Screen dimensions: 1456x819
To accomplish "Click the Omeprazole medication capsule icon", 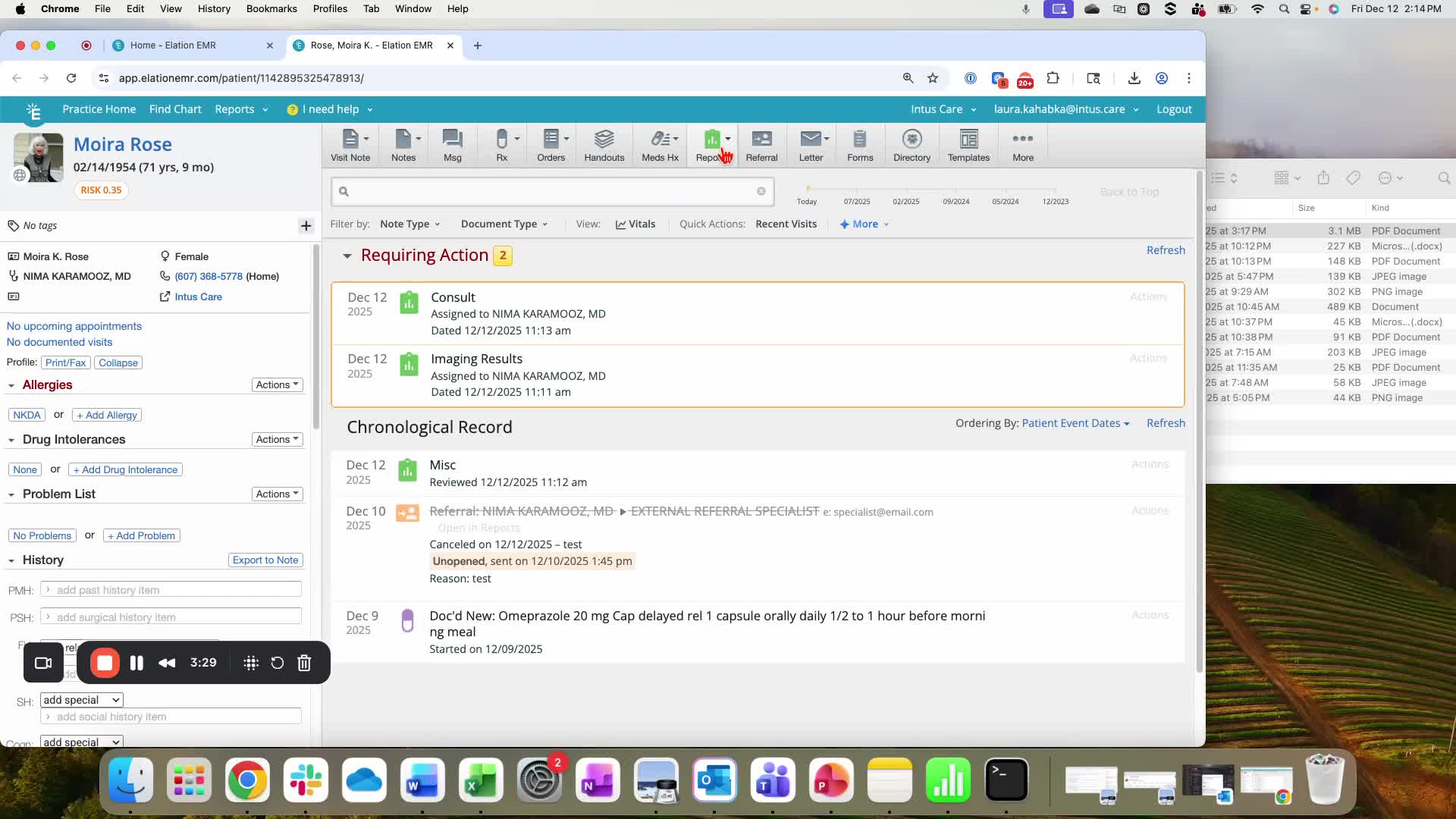I will [407, 621].
